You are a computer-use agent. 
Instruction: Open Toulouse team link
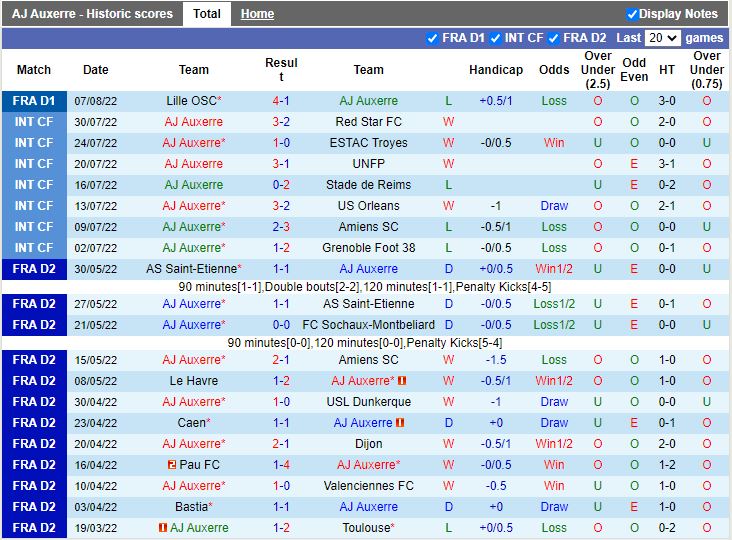point(368,528)
